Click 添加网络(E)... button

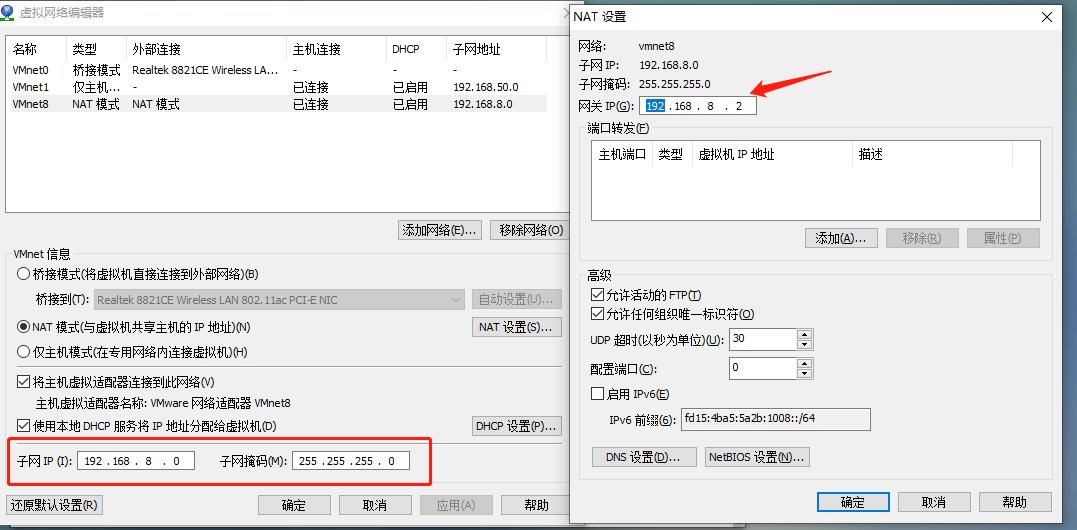tap(440, 230)
